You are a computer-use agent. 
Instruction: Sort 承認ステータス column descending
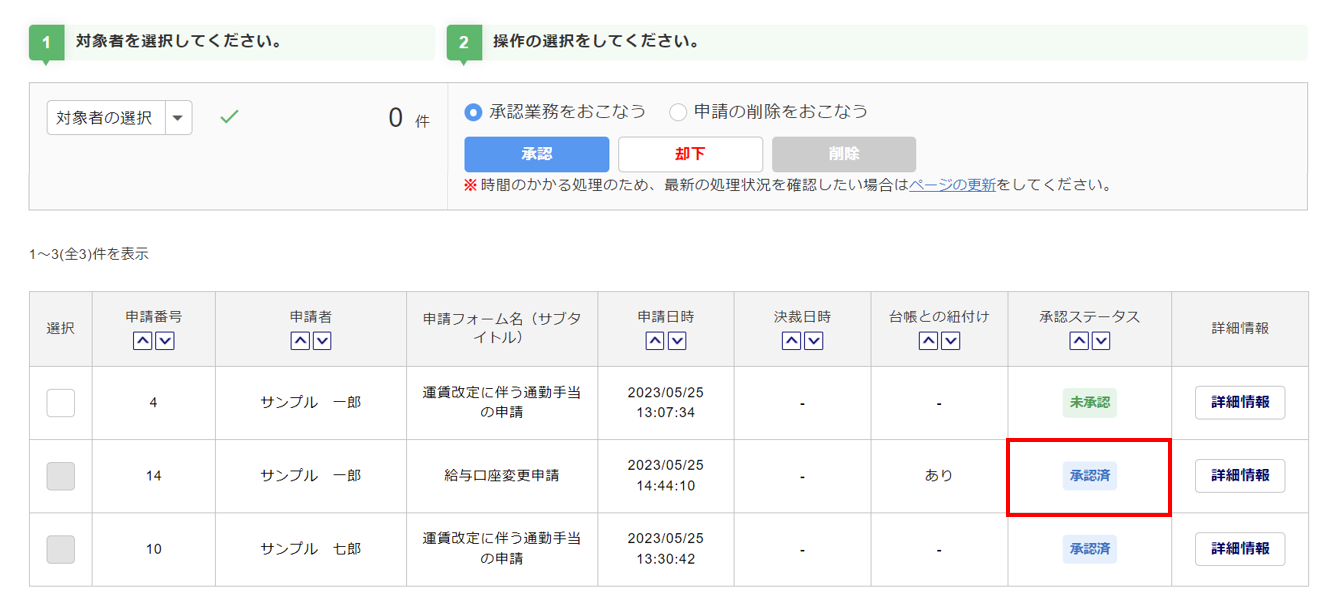point(1101,341)
